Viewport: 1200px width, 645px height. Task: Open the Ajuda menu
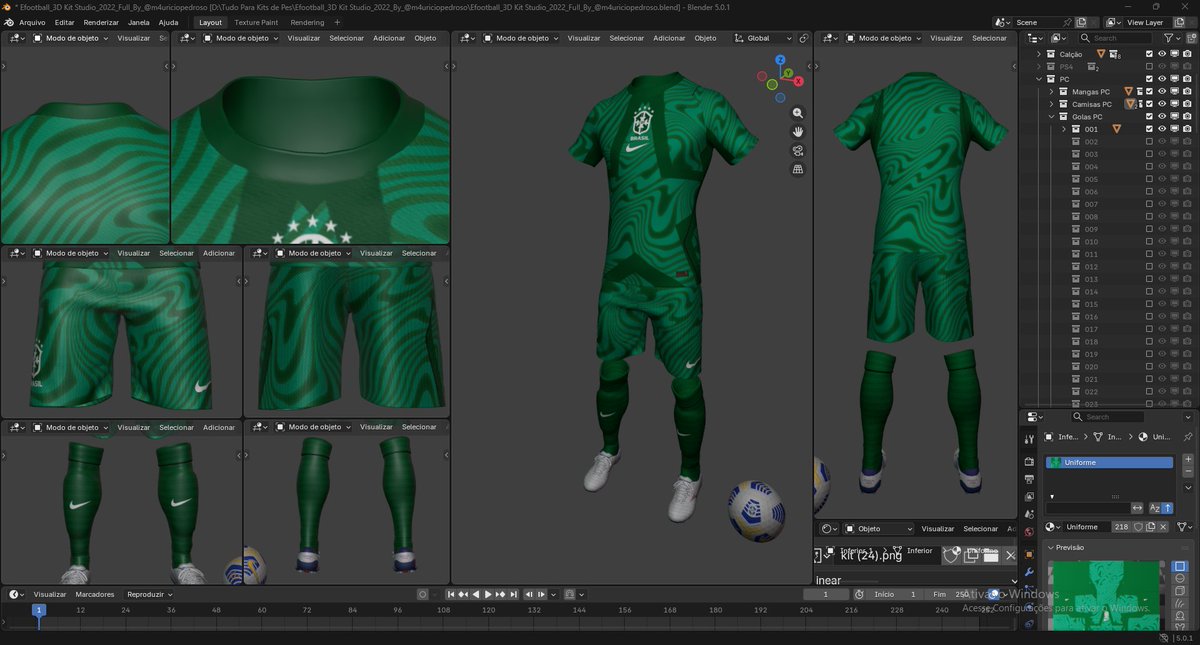[168, 22]
